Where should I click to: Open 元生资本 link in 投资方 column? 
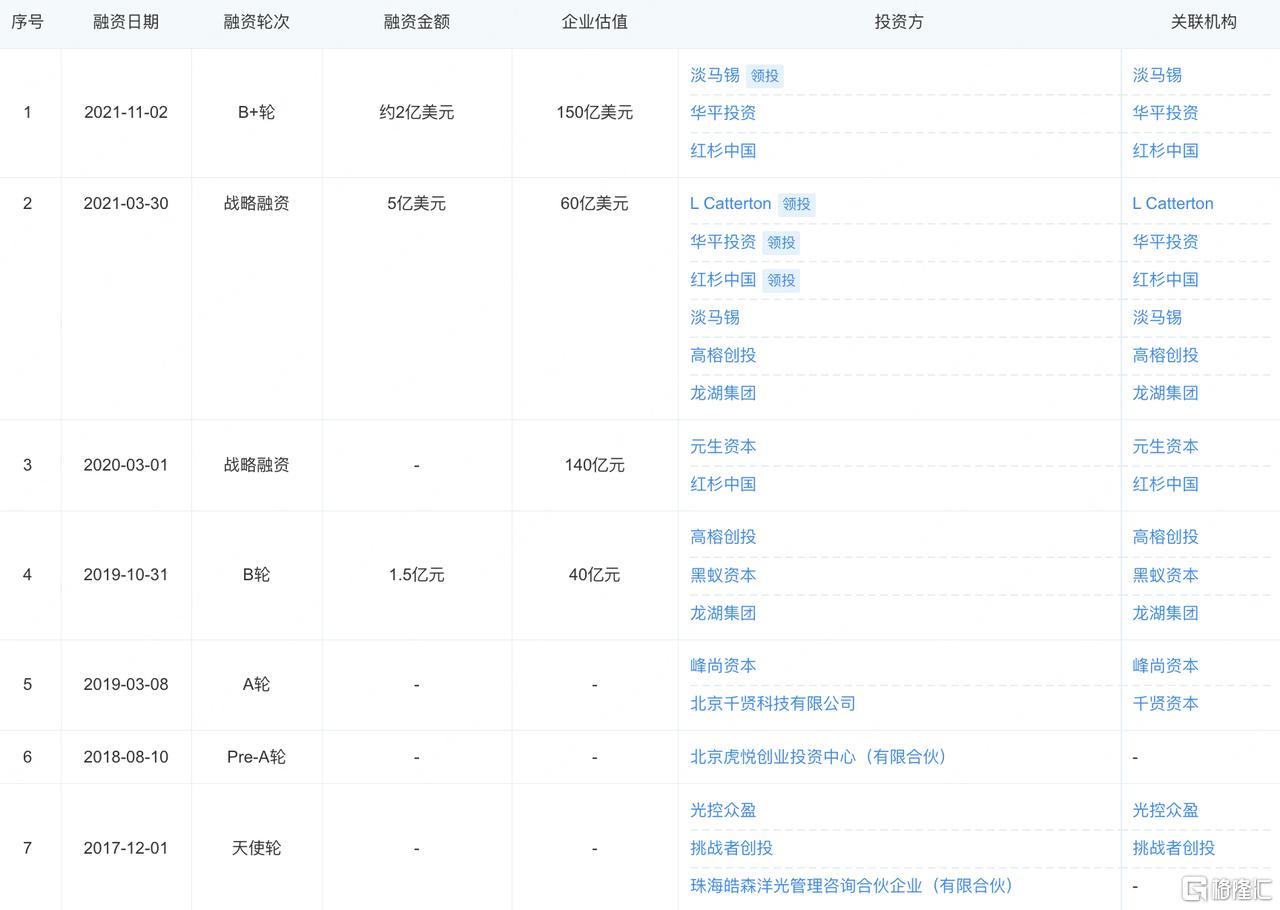point(723,447)
